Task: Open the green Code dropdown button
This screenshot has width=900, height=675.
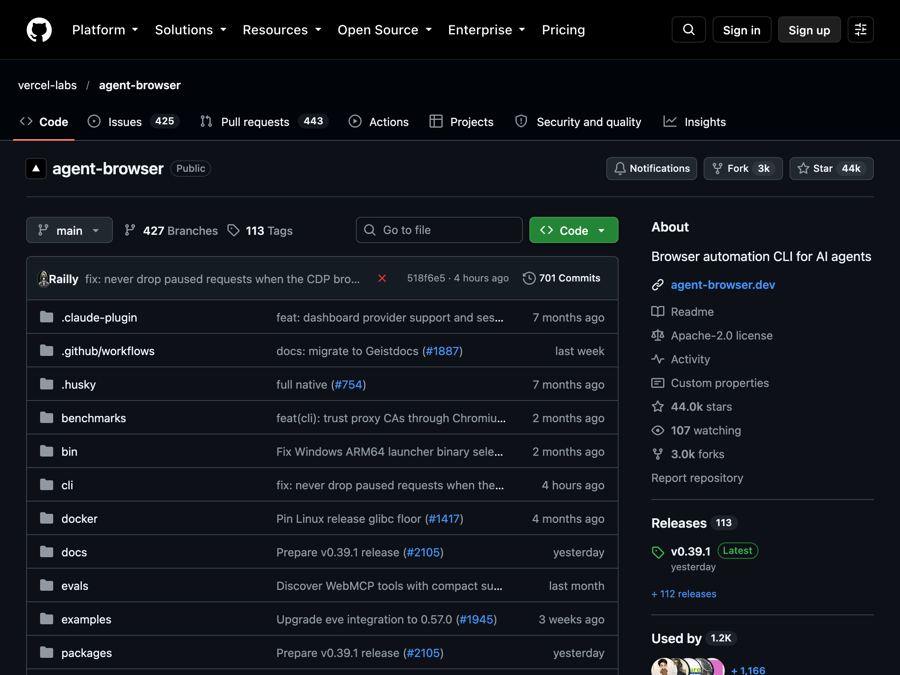Action: click(x=573, y=230)
